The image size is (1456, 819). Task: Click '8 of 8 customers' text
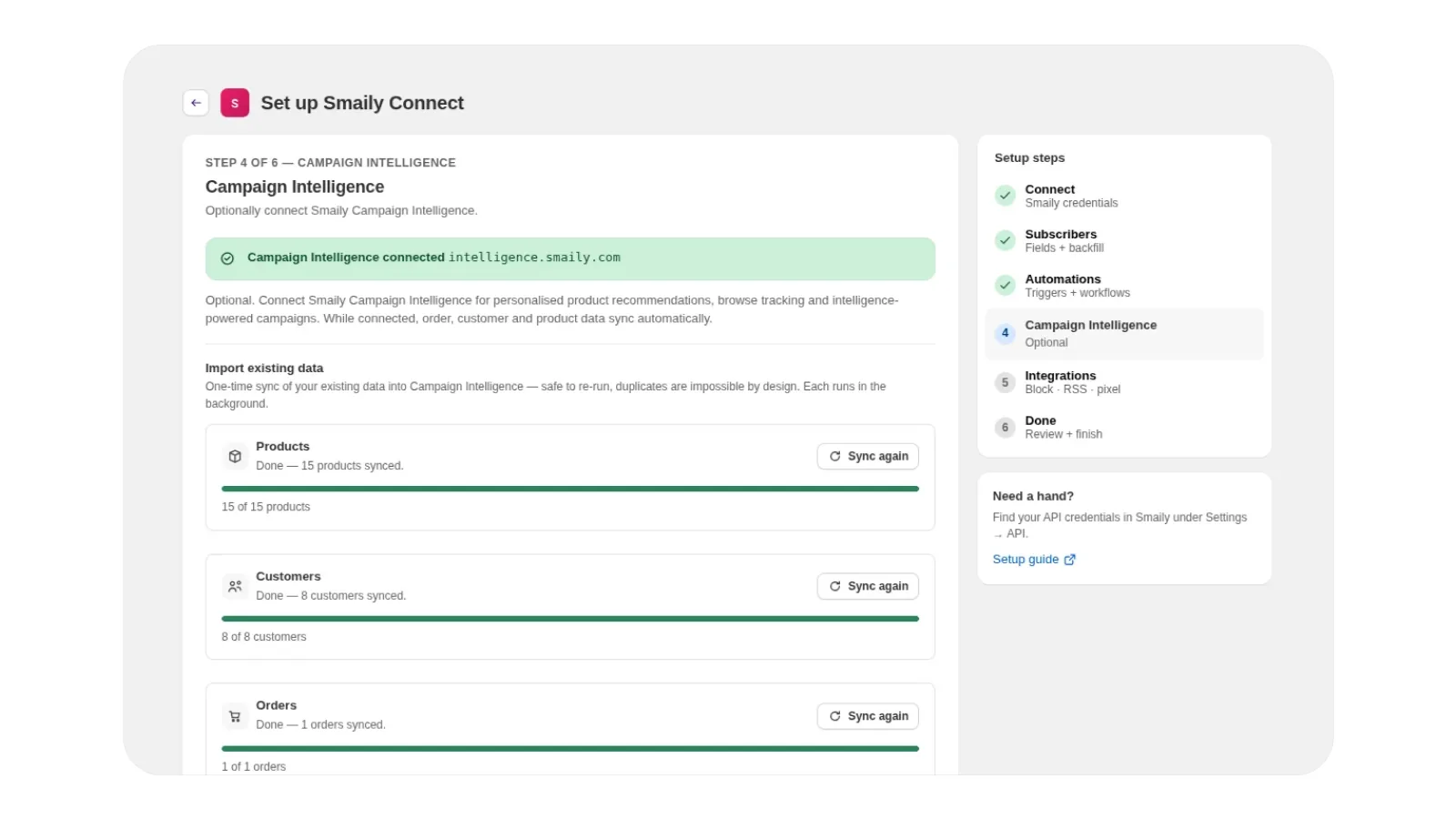click(x=264, y=637)
